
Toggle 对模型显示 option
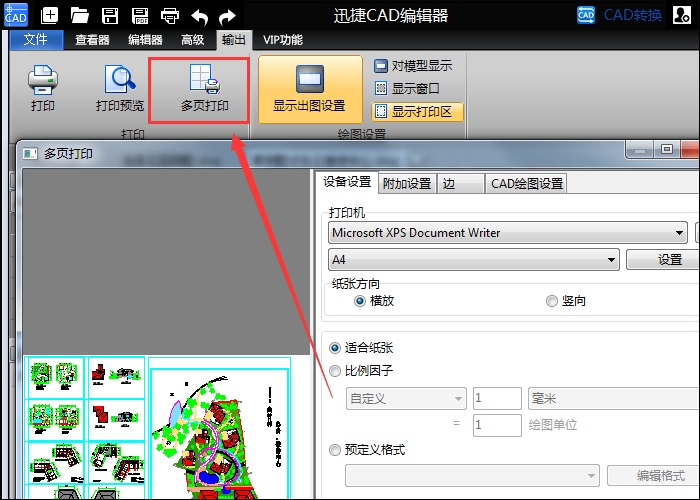coord(413,66)
